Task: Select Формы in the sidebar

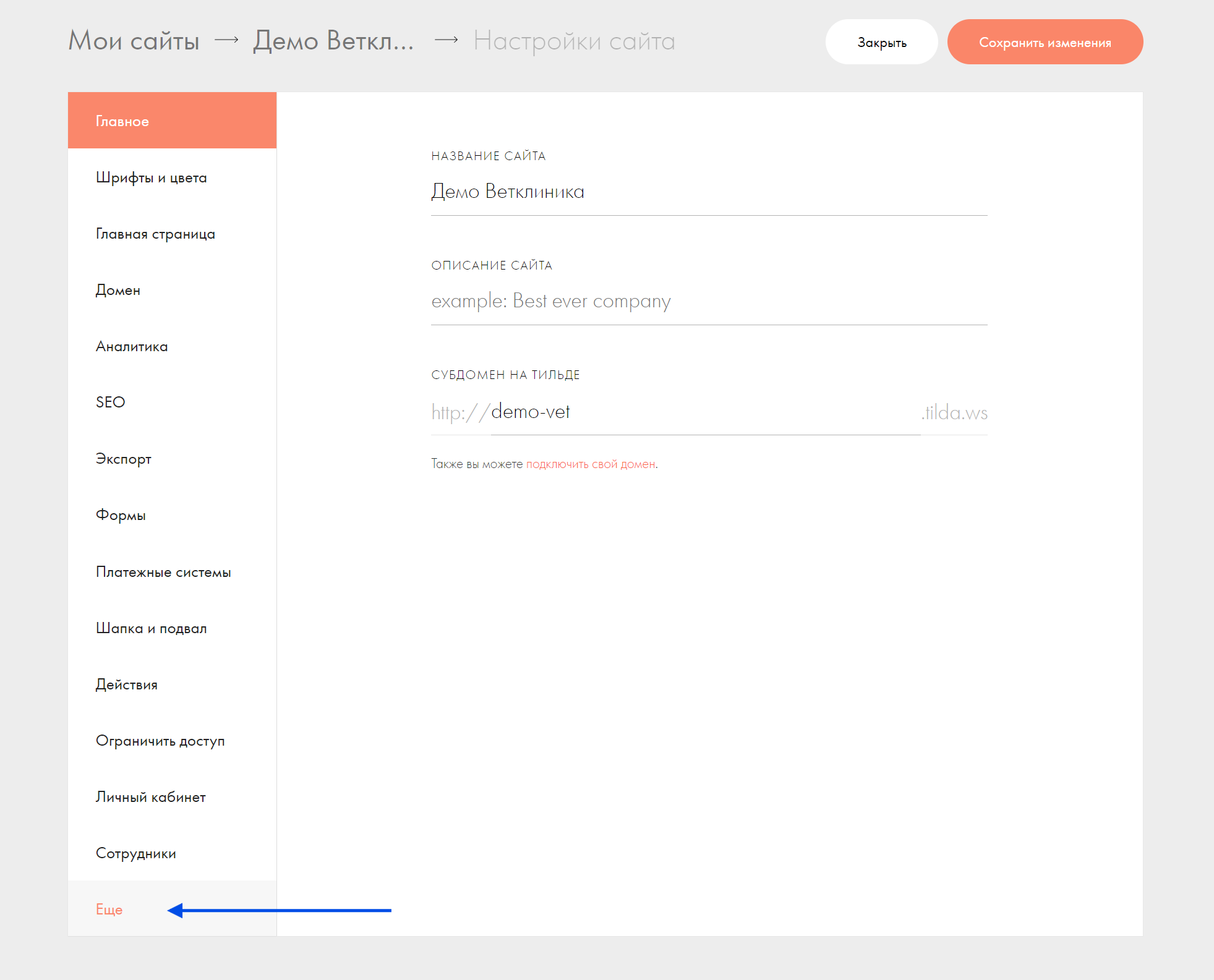Action: coord(121,516)
